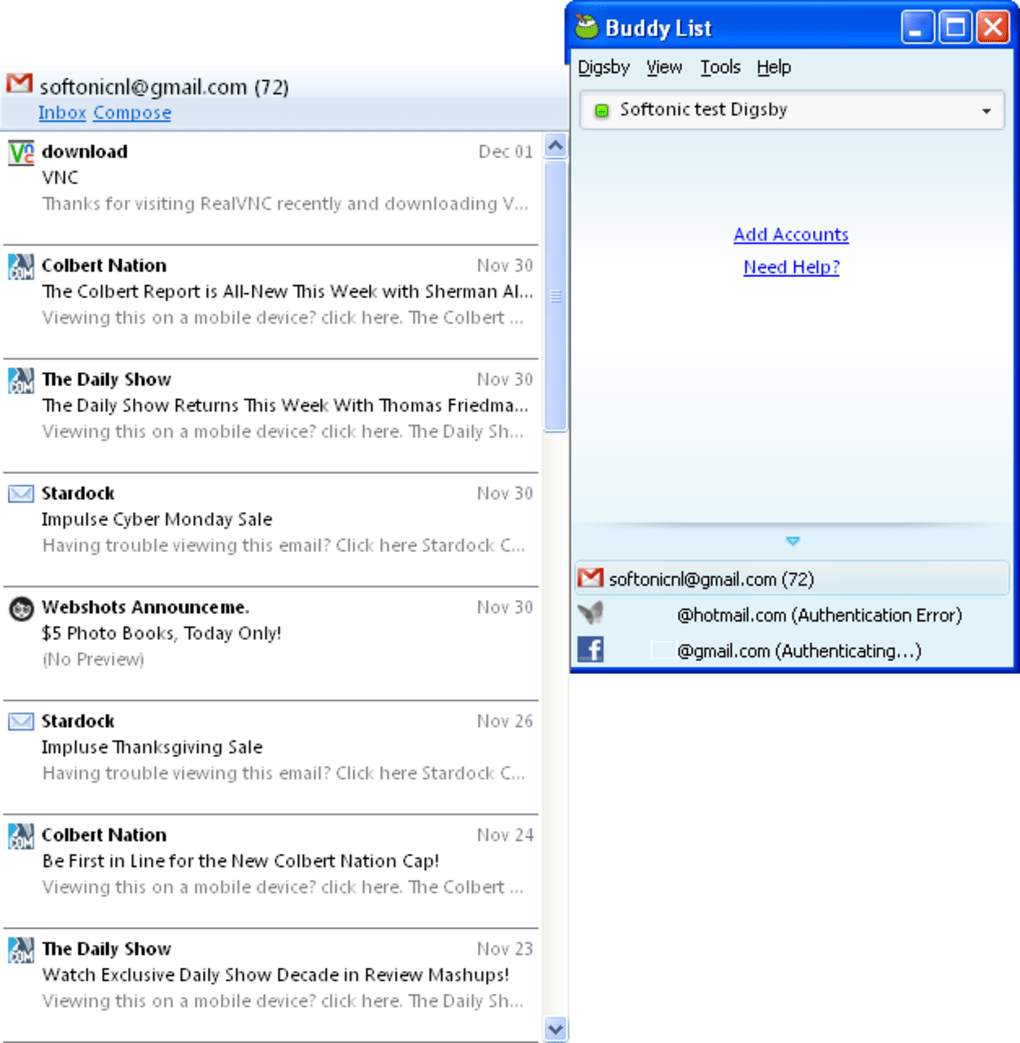Click the Need Help? link
This screenshot has width=1020, height=1043.
[791, 267]
